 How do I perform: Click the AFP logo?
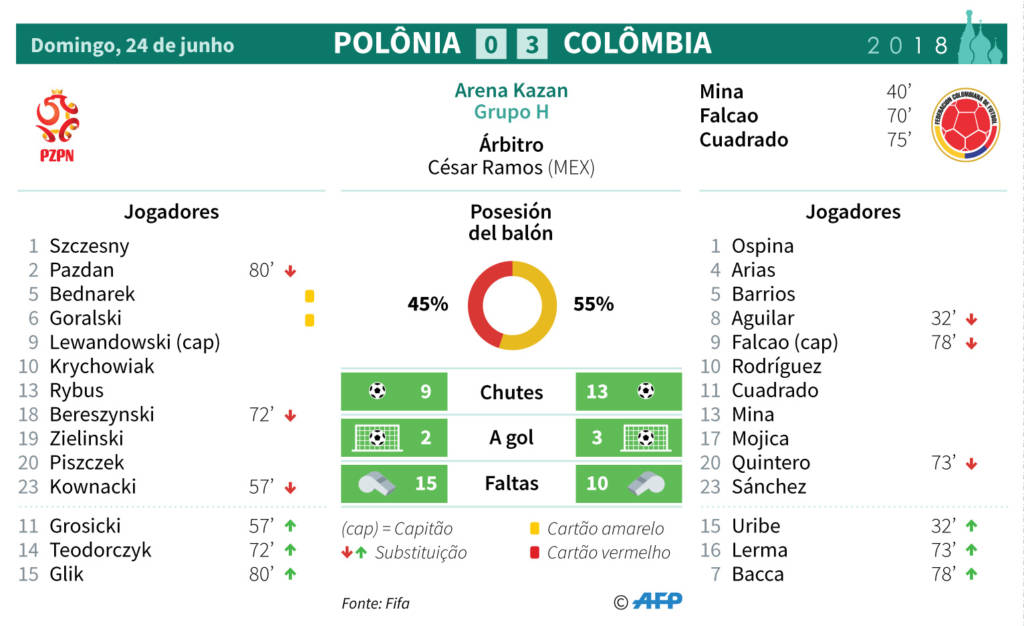658,601
